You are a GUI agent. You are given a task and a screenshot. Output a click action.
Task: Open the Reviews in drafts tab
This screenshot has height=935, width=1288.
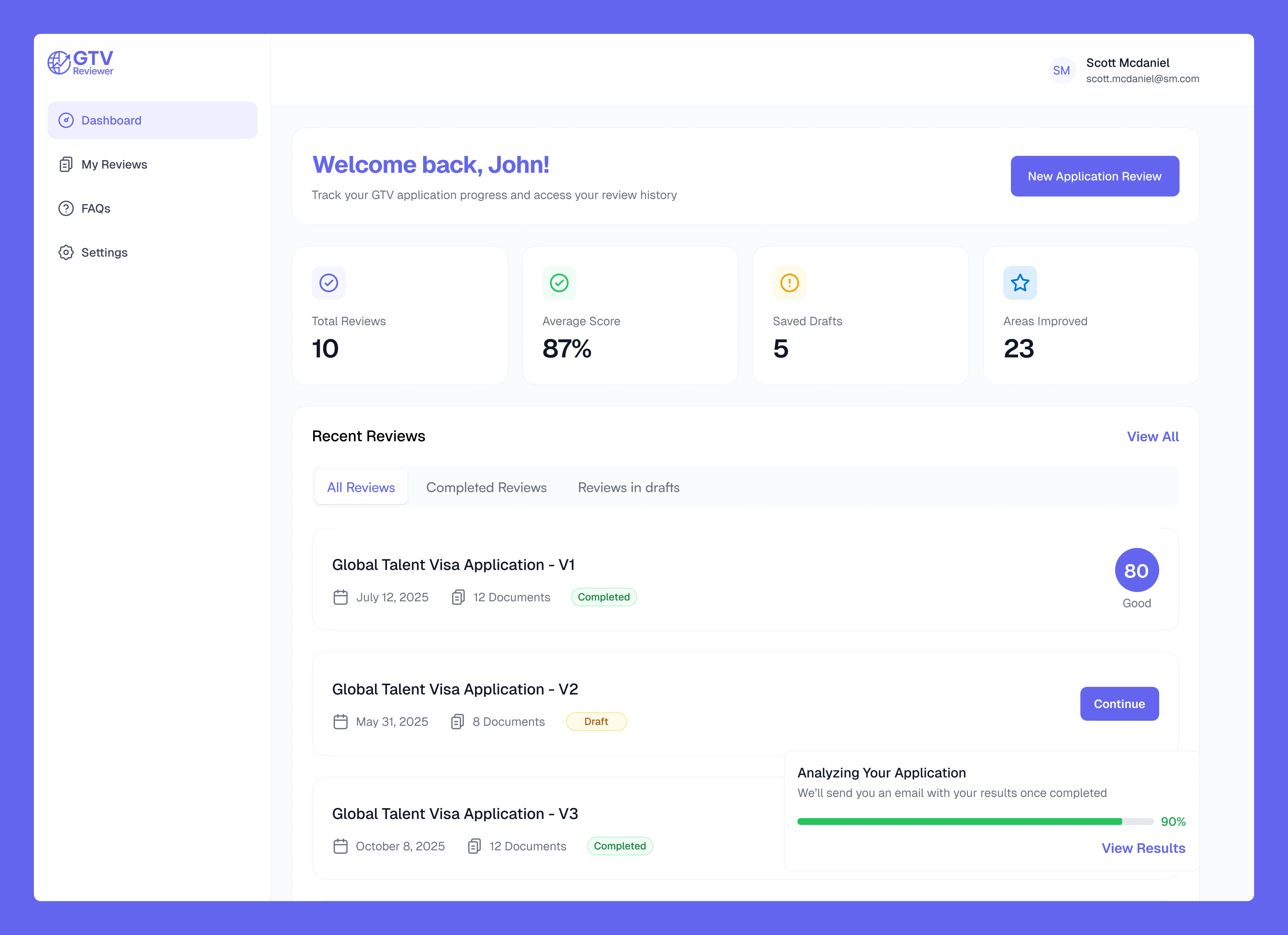pos(628,488)
